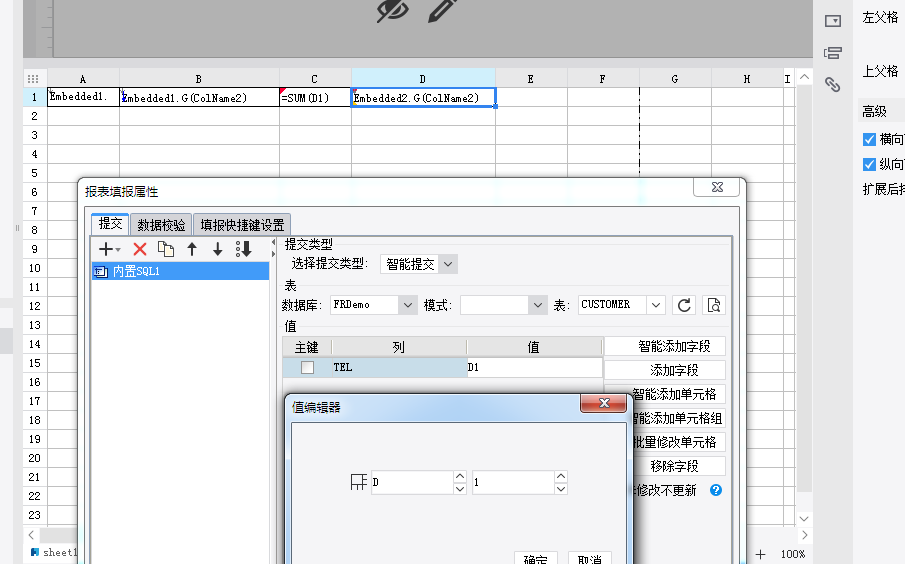Click the pencil edit icon above the sheet
Image resolution: width=905 pixels, height=564 pixels.
(442, 10)
